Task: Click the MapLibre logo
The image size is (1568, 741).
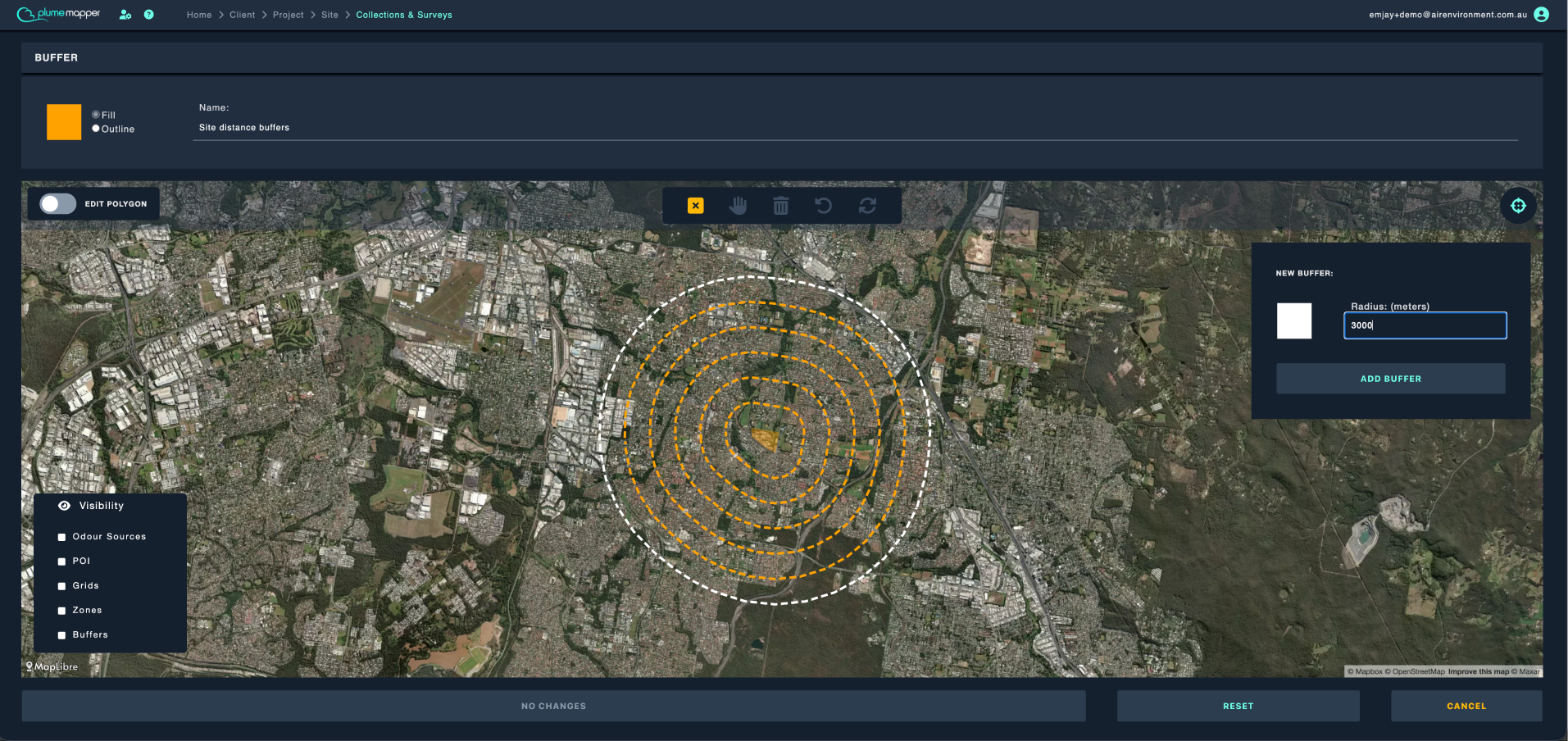Action: tap(52, 666)
